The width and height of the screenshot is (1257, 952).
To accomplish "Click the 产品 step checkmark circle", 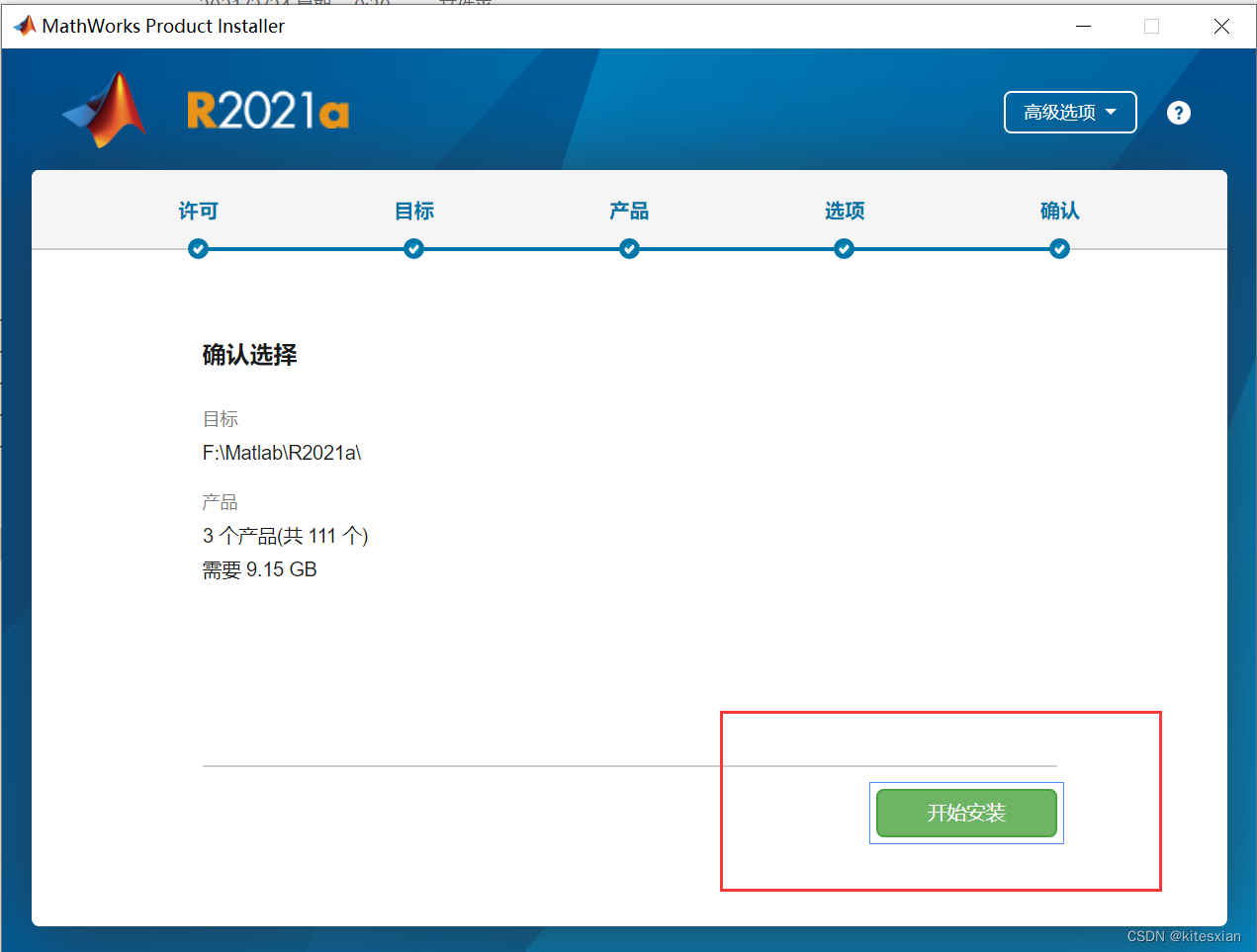I will (629, 249).
